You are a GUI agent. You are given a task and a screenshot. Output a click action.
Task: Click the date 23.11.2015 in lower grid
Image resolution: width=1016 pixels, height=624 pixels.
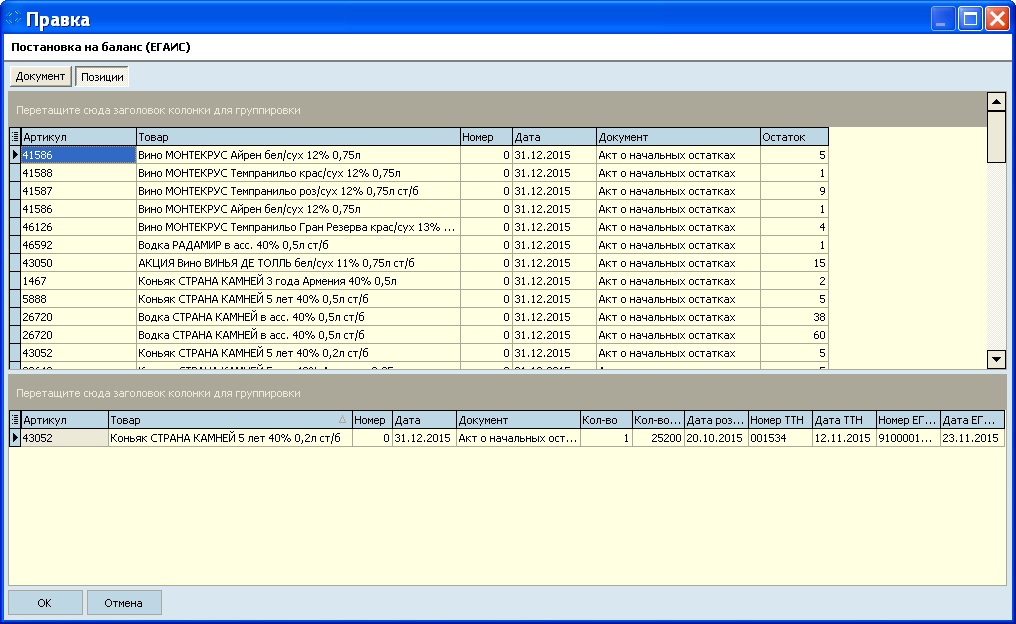[973, 438]
